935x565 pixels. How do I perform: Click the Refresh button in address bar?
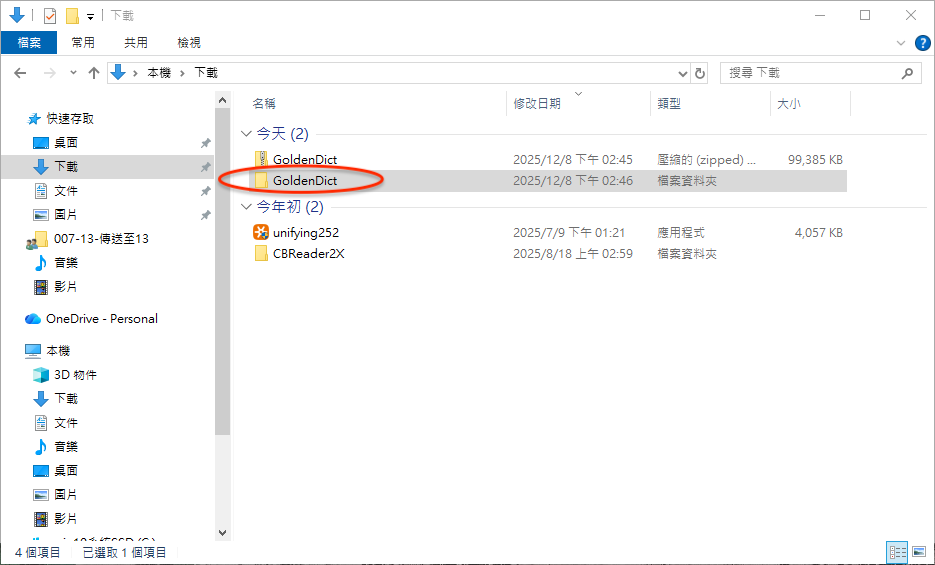(700, 73)
